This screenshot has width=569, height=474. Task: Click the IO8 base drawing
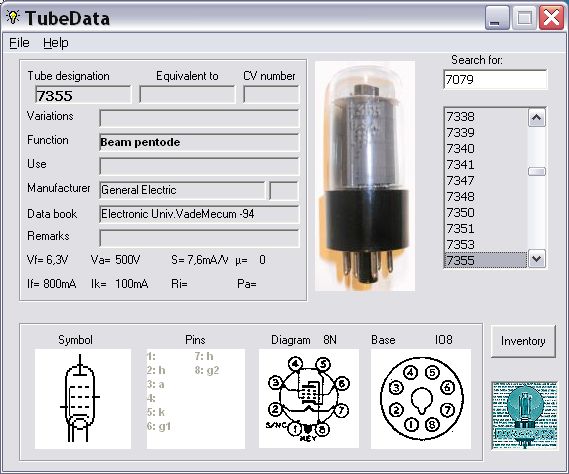point(421,399)
